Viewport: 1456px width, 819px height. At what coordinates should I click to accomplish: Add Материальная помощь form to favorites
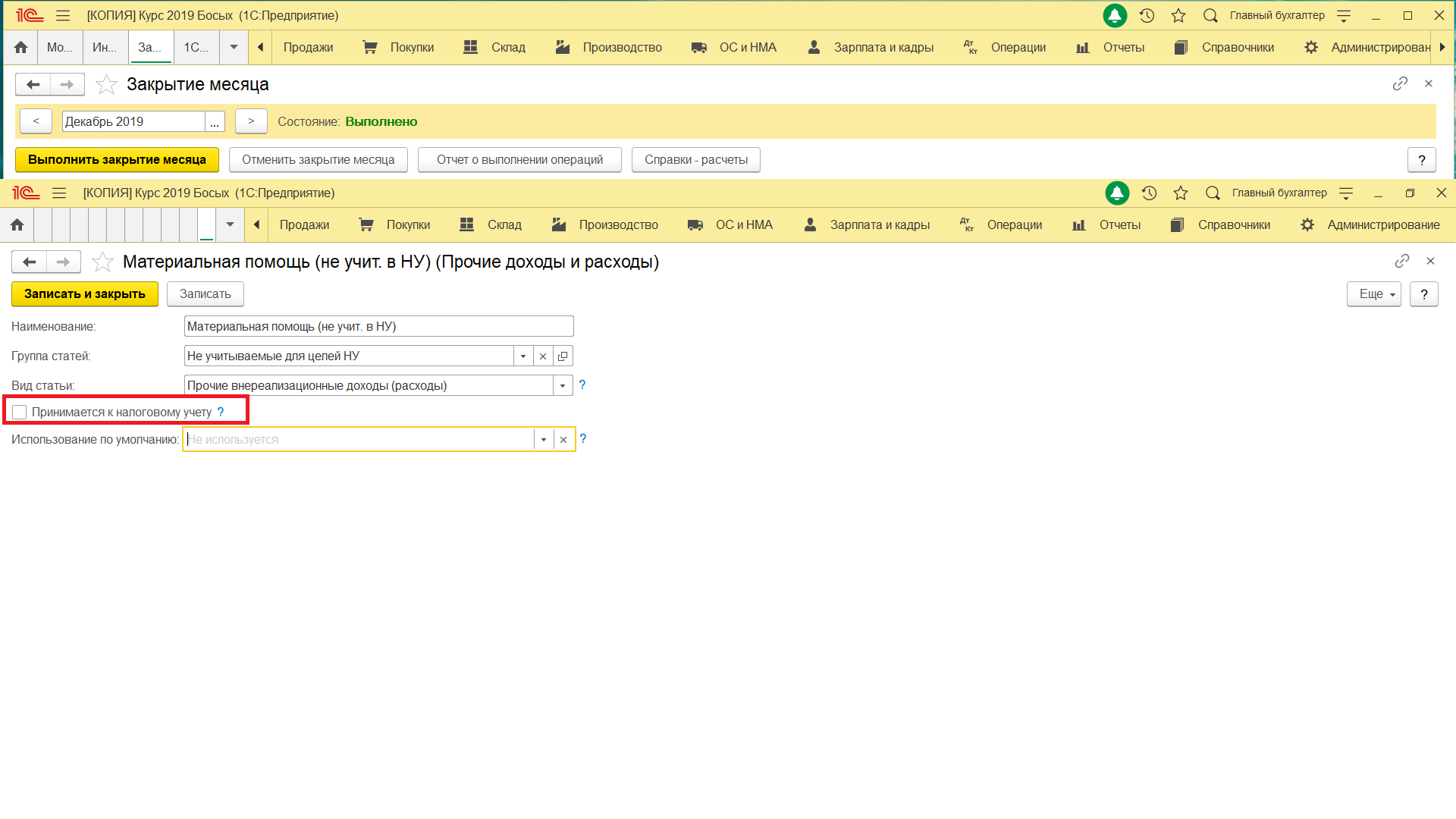pyautogui.click(x=102, y=262)
